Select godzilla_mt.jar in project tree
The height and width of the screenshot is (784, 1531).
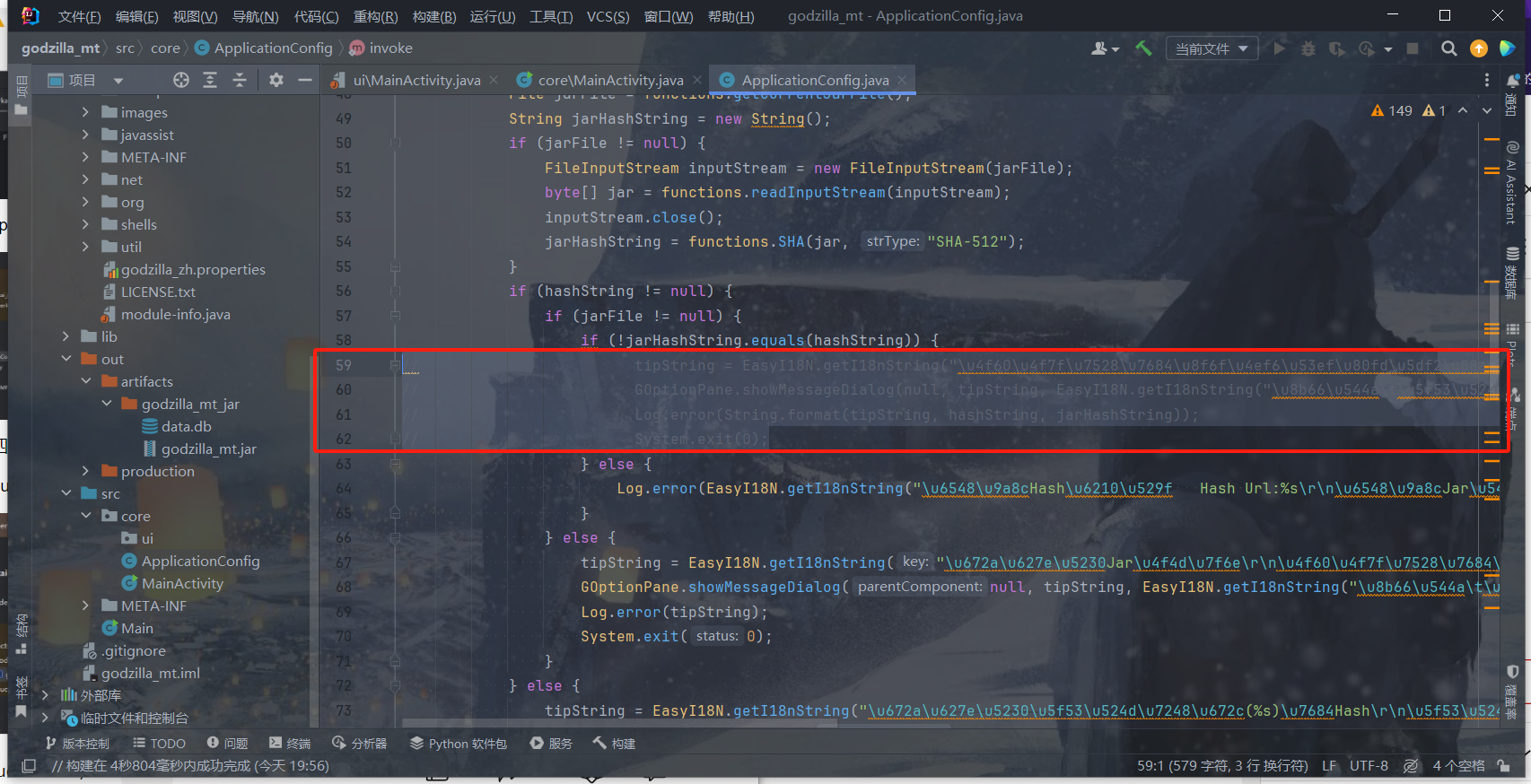[208, 449]
